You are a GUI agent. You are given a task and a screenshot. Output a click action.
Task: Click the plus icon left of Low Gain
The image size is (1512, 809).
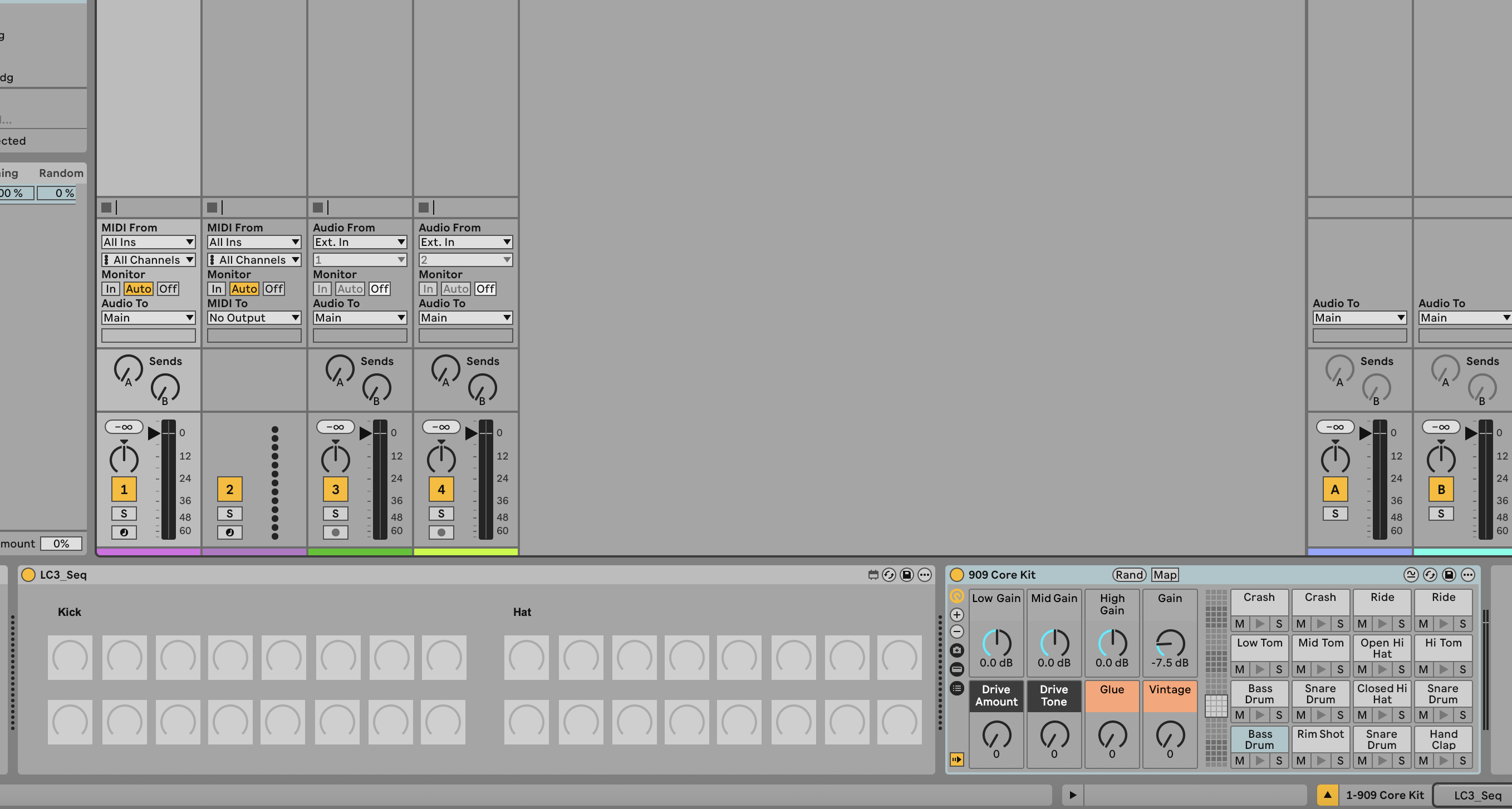[957, 615]
